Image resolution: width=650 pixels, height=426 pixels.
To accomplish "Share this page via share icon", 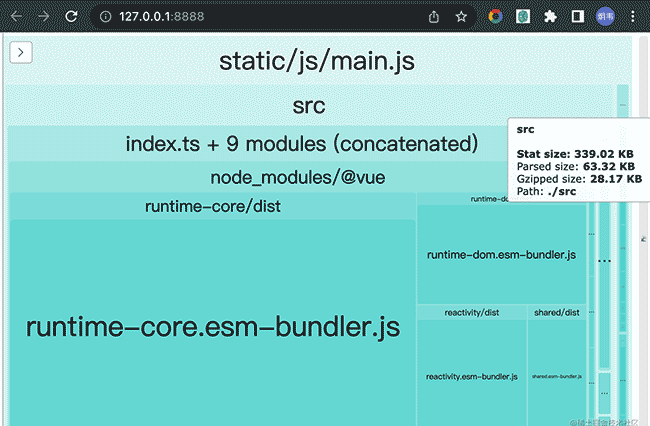I will (434, 17).
